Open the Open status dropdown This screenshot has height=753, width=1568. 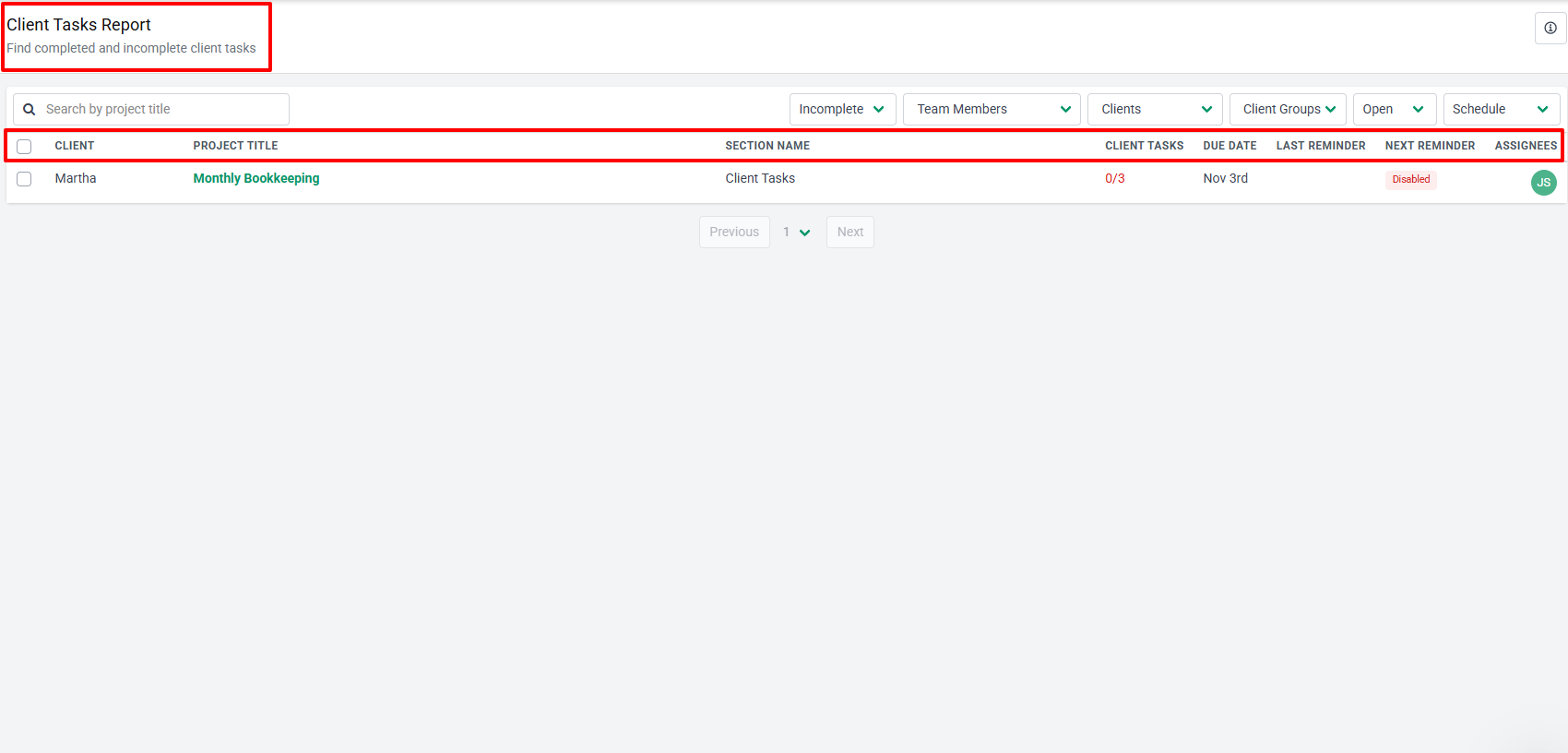click(x=1395, y=109)
